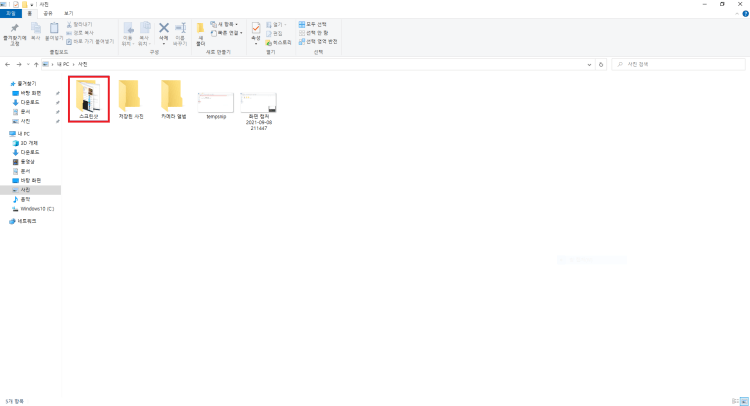Click 바로 가기 붙여넣기 (paste shortcut)
The height and width of the screenshot is (406, 750).
[x=90, y=42]
